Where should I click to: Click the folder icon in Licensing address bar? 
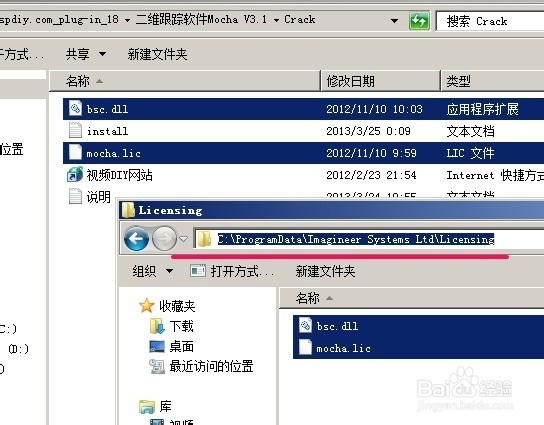coord(204,239)
